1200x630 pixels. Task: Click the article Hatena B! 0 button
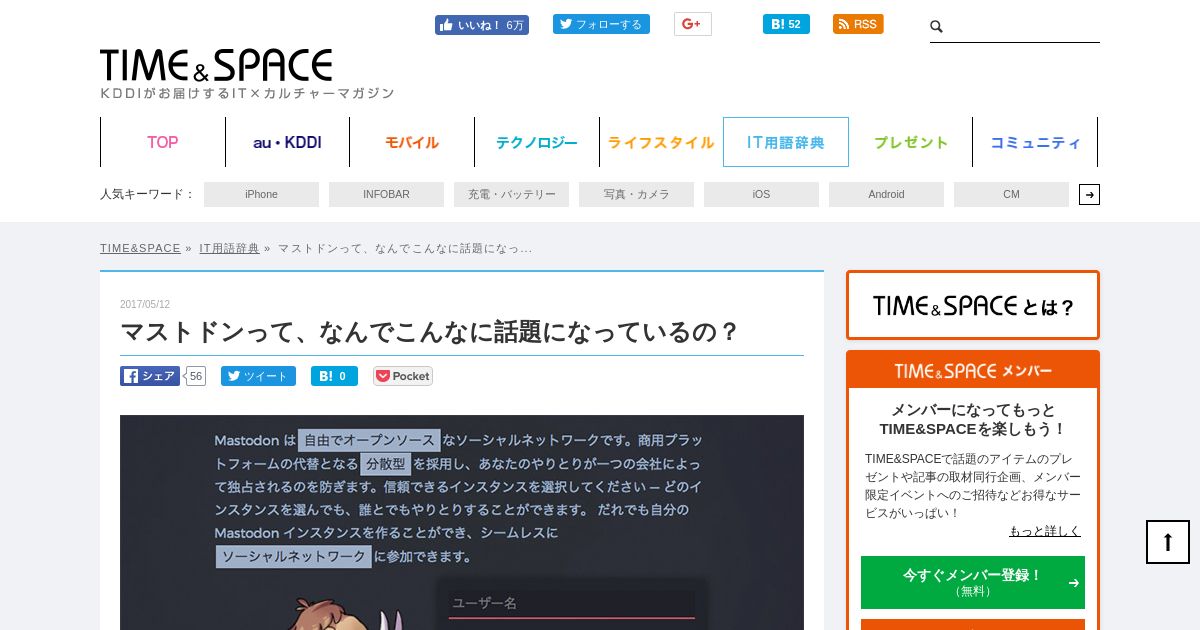[x=334, y=376]
